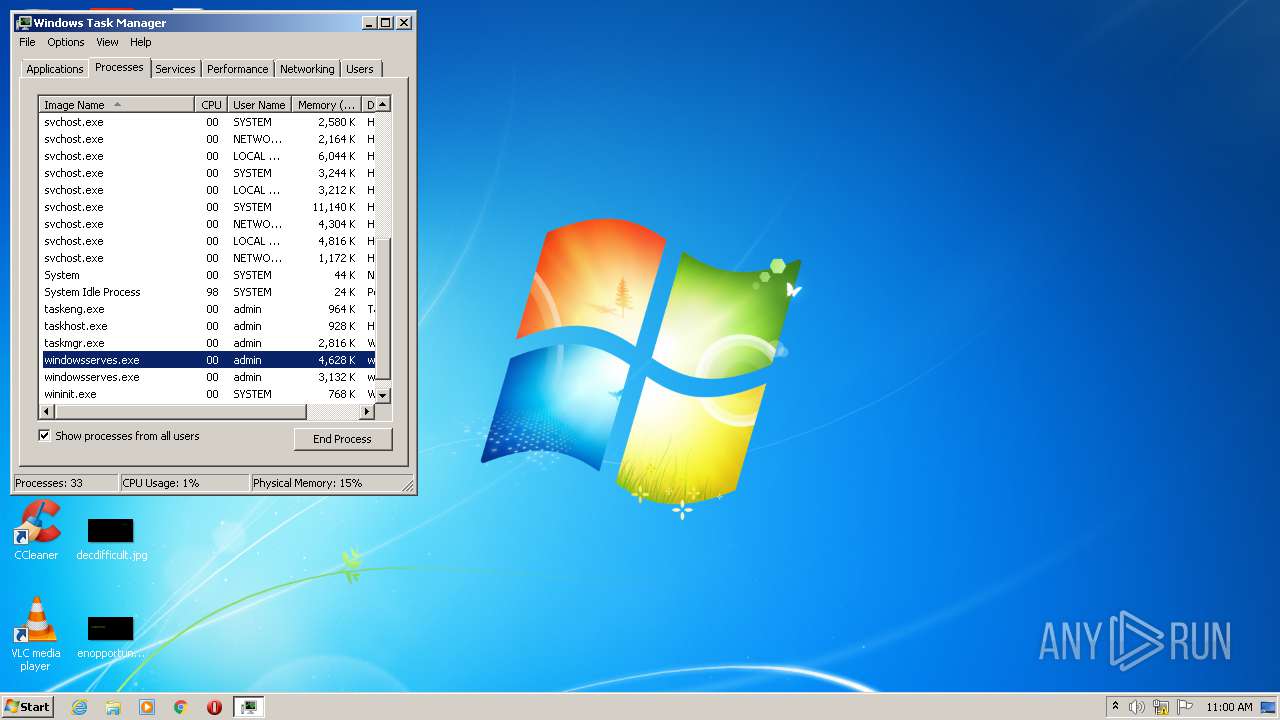Click the horizontal scrollbar thumb

pyautogui.click(x=180, y=411)
